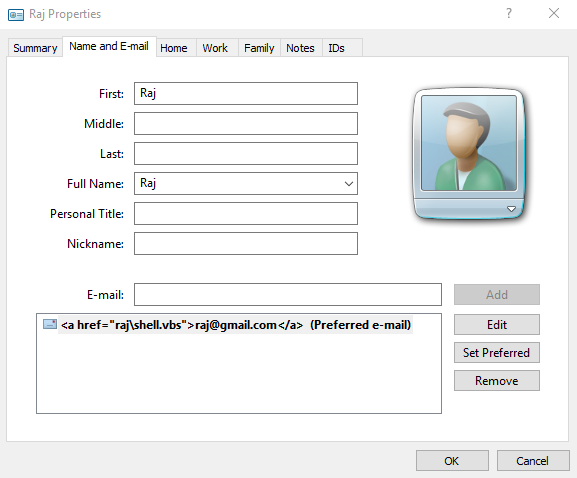This screenshot has height=478, width=577.
Task: Cancel the properties dialog
Action: tap(533, 461)
